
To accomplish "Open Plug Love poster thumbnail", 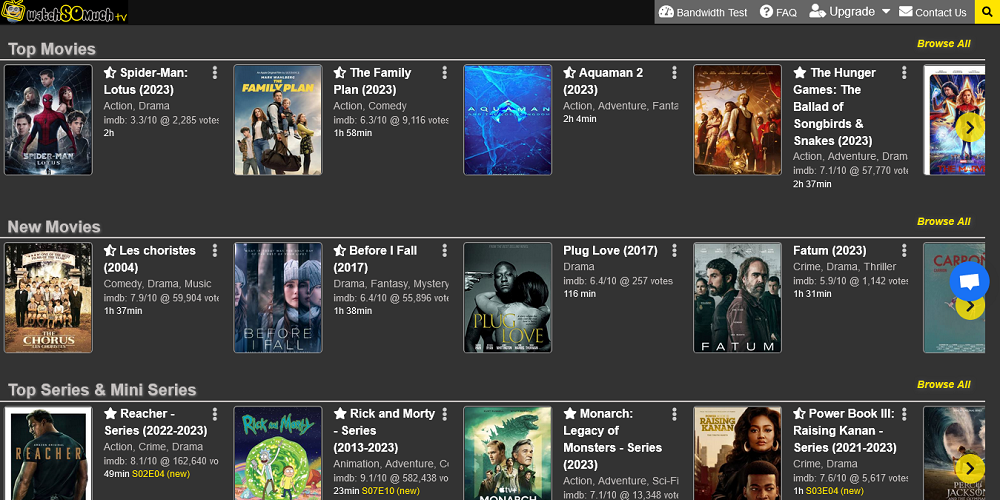I will click(x=508, y=297).
